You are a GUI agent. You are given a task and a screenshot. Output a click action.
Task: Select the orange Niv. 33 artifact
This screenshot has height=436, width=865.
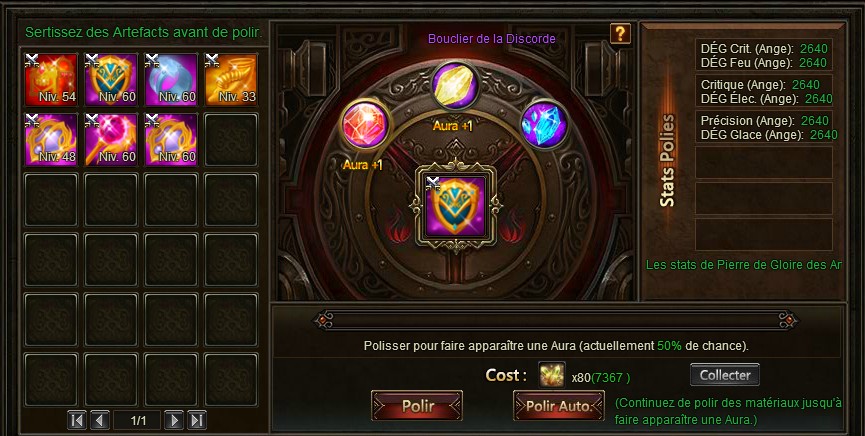click(x=231, y=79)
